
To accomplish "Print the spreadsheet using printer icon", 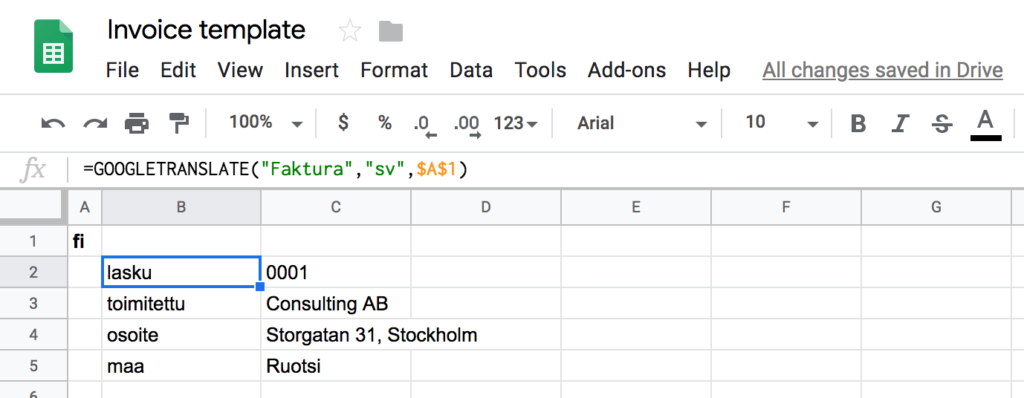I will [136, 123].
